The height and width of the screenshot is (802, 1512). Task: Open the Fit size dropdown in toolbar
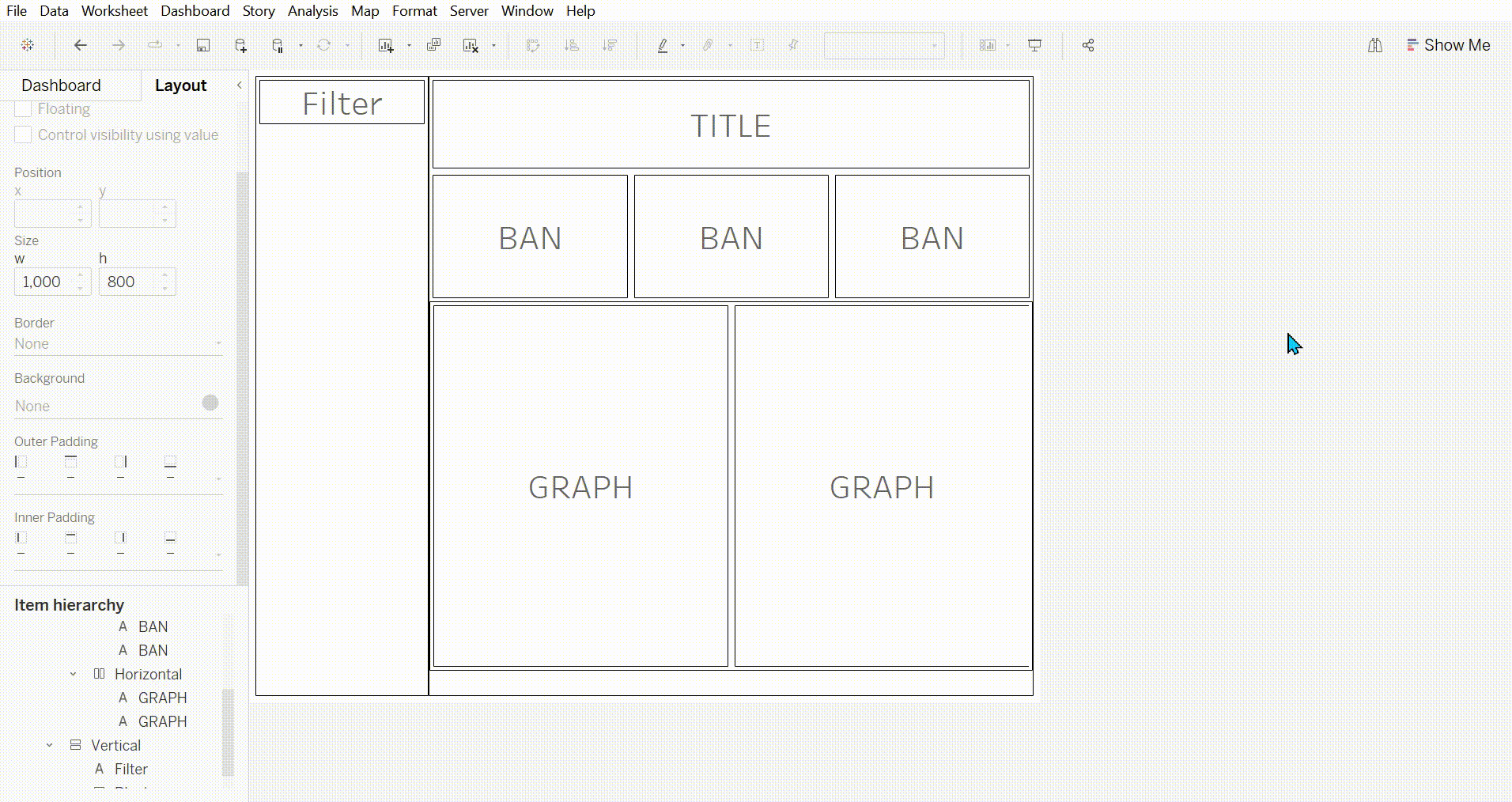pyautogui.click(x=884, y=45)
